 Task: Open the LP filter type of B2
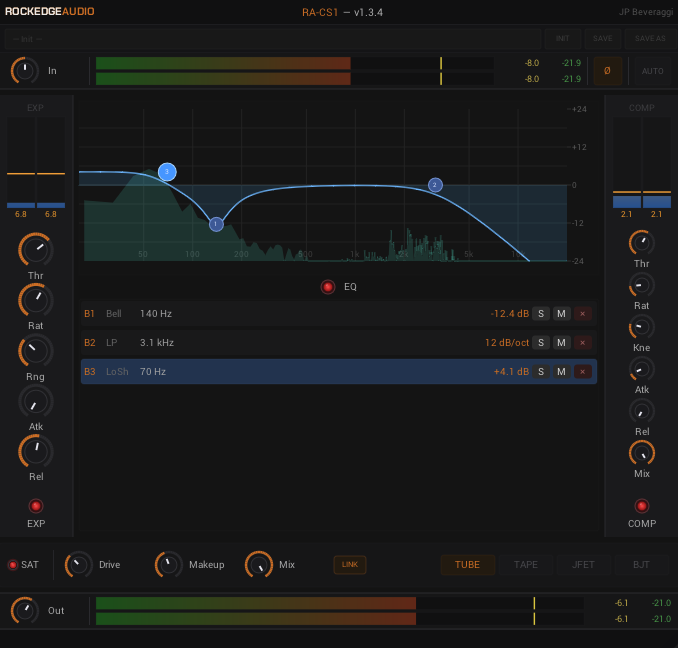(x=112, y=342)
